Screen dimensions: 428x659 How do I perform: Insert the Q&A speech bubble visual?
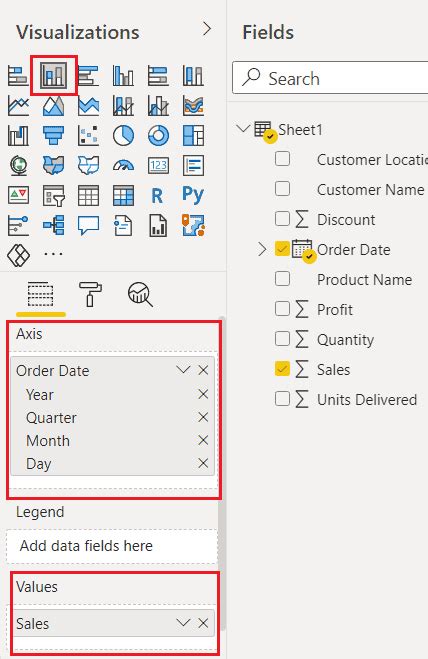[88, 225]
